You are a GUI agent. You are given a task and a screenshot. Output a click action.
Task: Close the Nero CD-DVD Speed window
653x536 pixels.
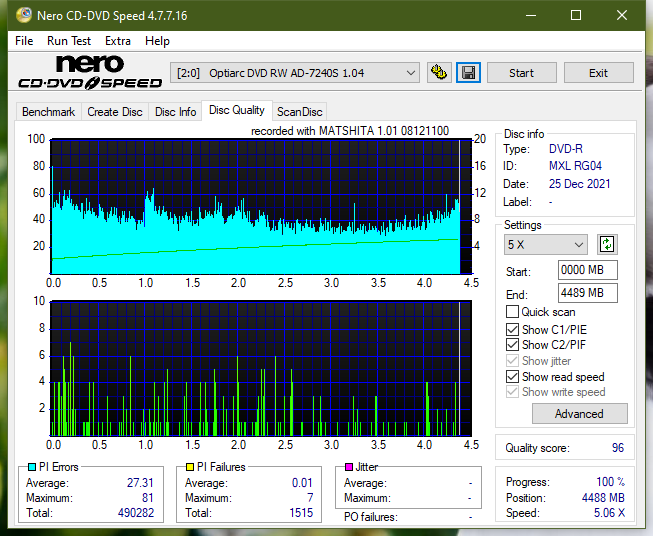[x=622, y=15]
